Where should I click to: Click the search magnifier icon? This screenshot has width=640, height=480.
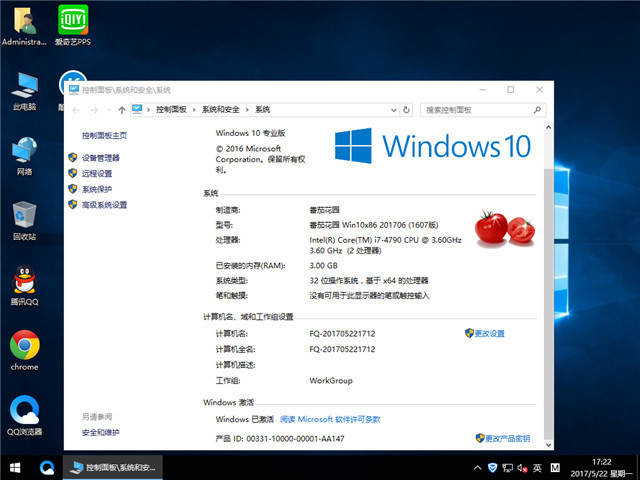pos(537,110)
